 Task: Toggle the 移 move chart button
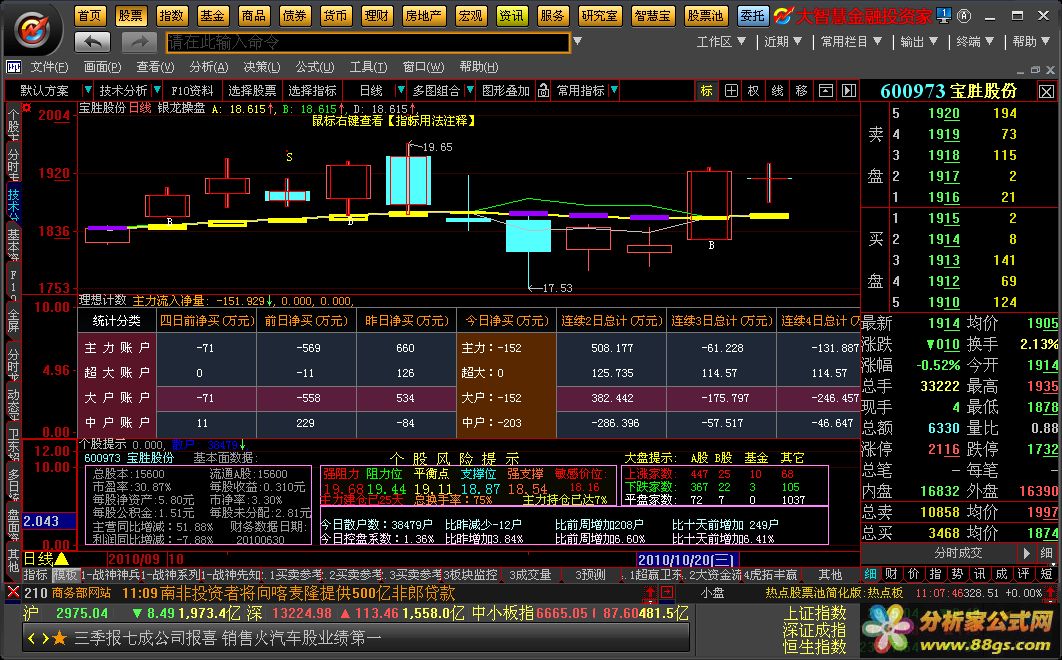pos(801,90)
